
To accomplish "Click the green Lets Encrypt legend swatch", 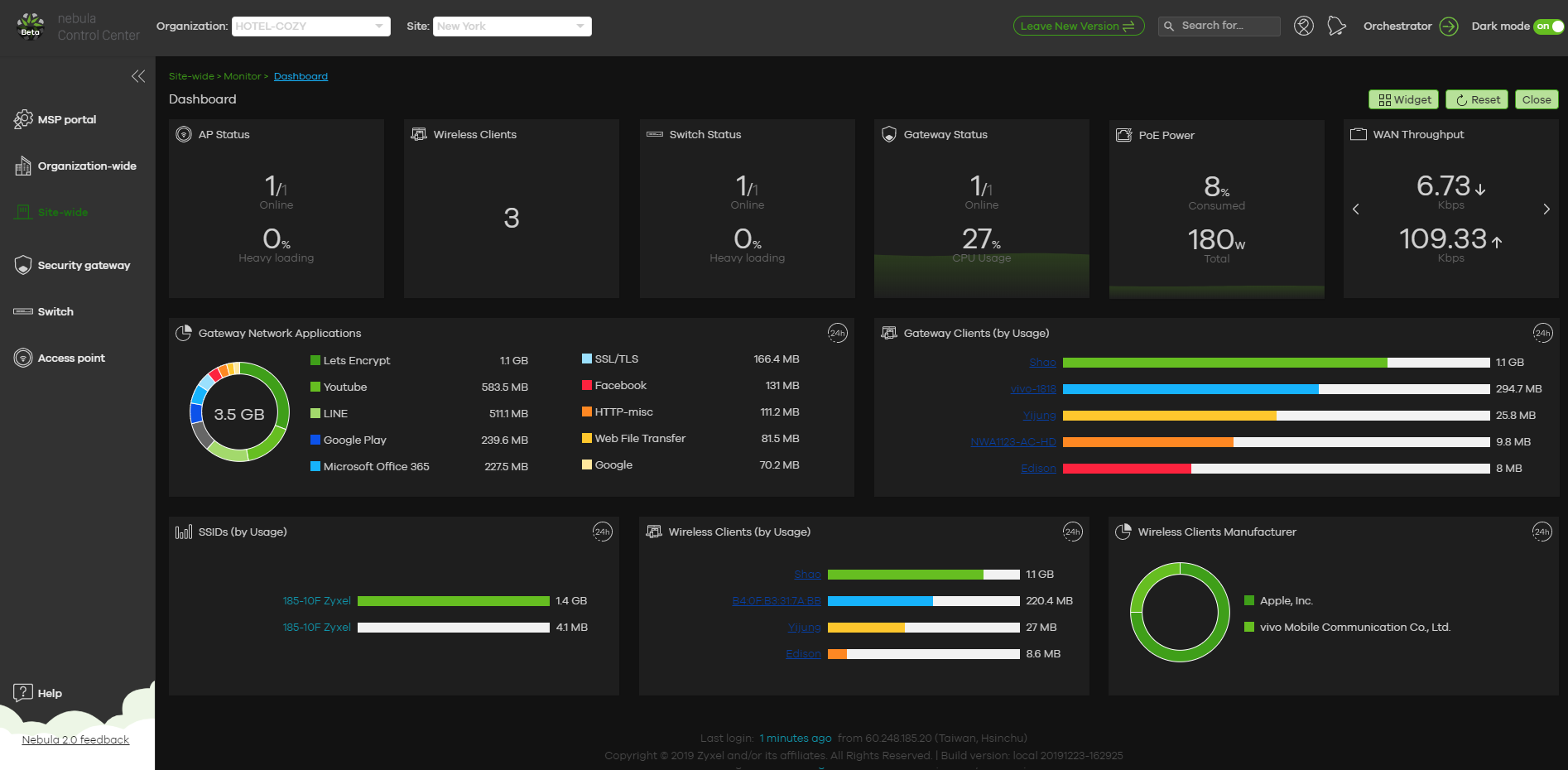I will tap(315, 360).
